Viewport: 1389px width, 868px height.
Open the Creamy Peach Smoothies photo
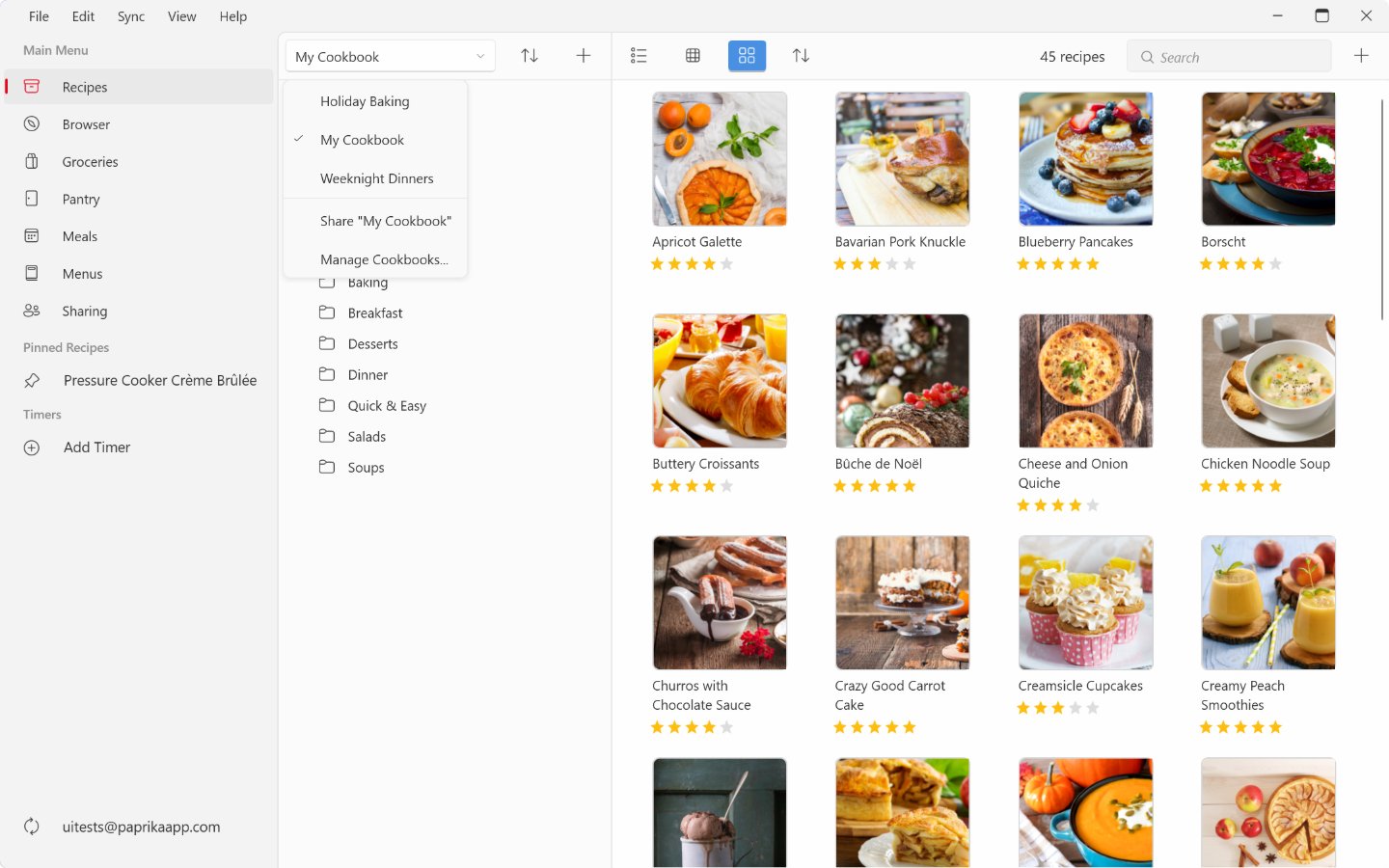[x=1268, y=603]
